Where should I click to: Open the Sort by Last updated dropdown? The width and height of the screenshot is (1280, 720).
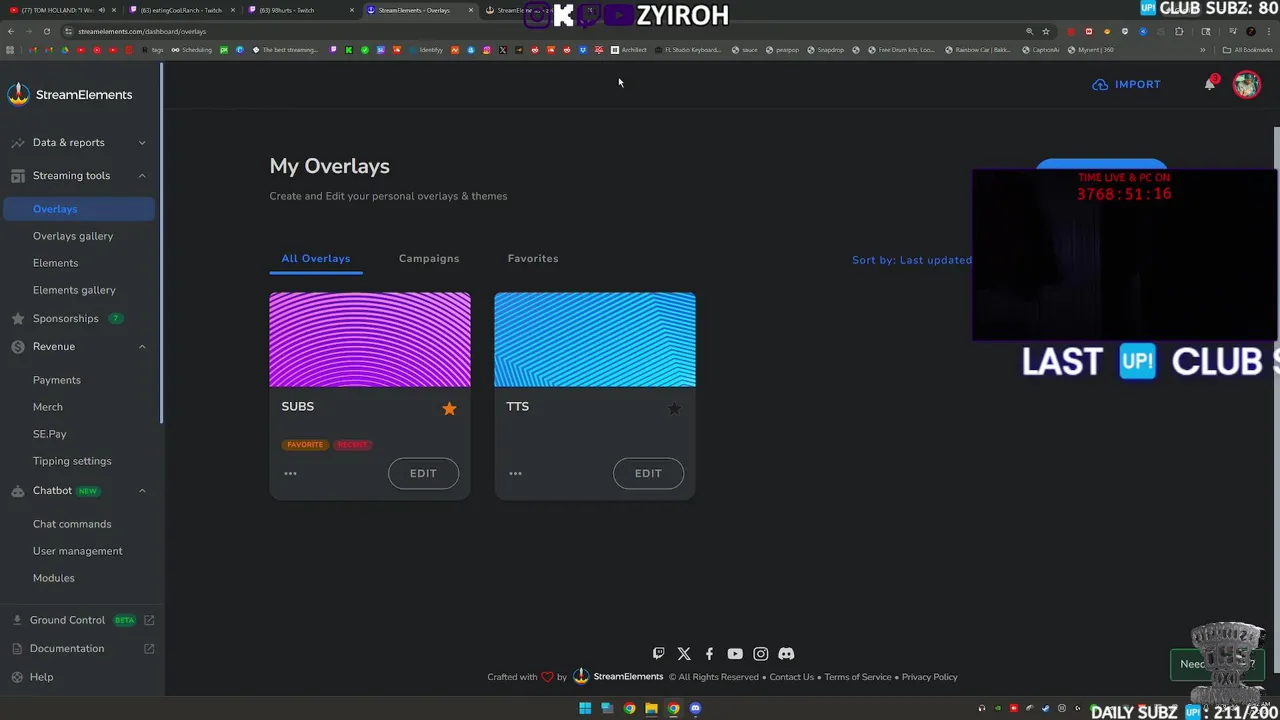pyautogui.click(x=912, y=260)
